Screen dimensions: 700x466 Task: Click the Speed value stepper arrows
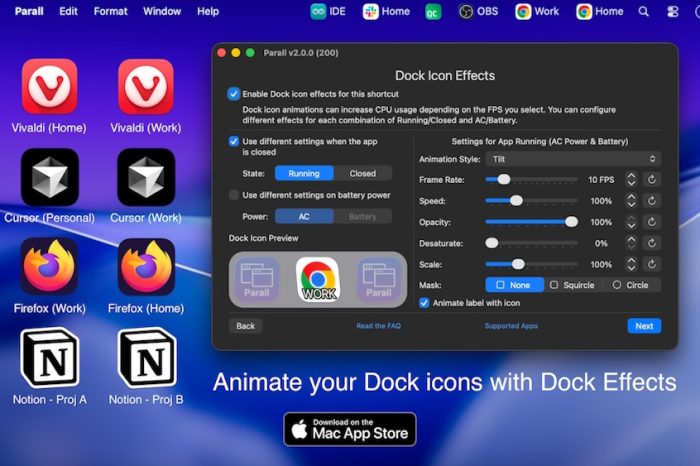[631, 200]
